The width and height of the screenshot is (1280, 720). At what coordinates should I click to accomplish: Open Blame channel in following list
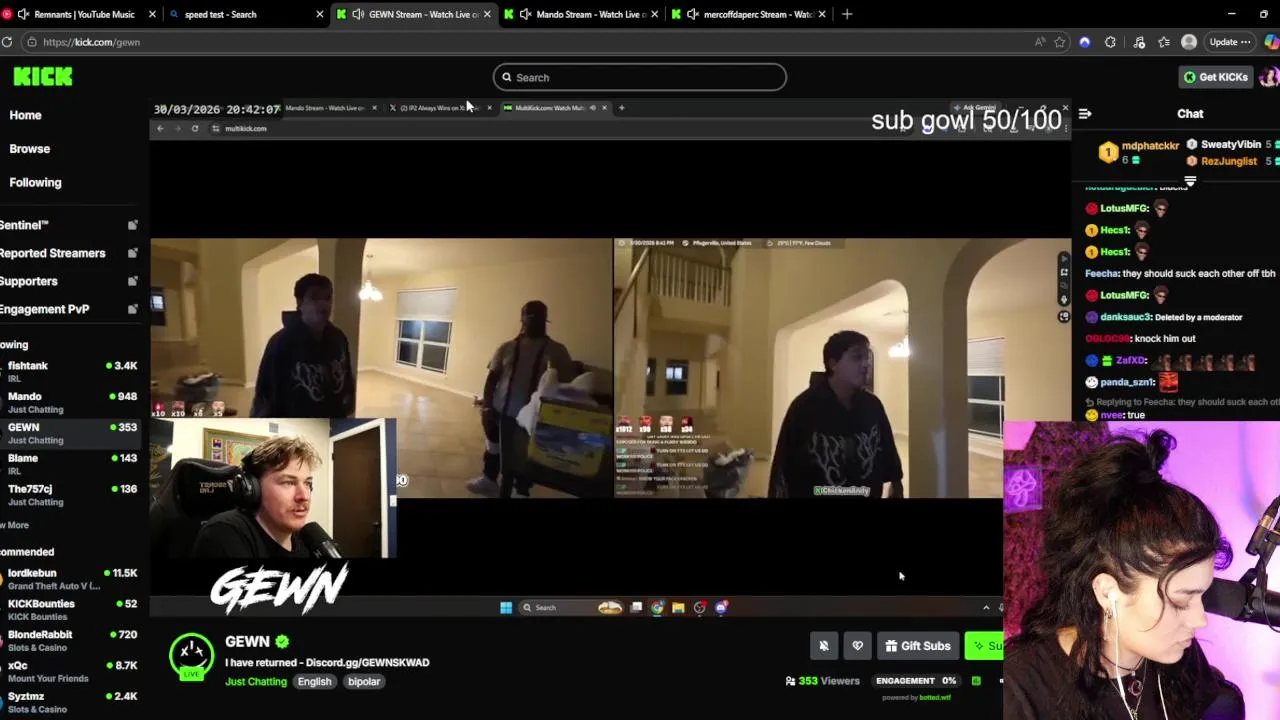[x=70, y=465]
